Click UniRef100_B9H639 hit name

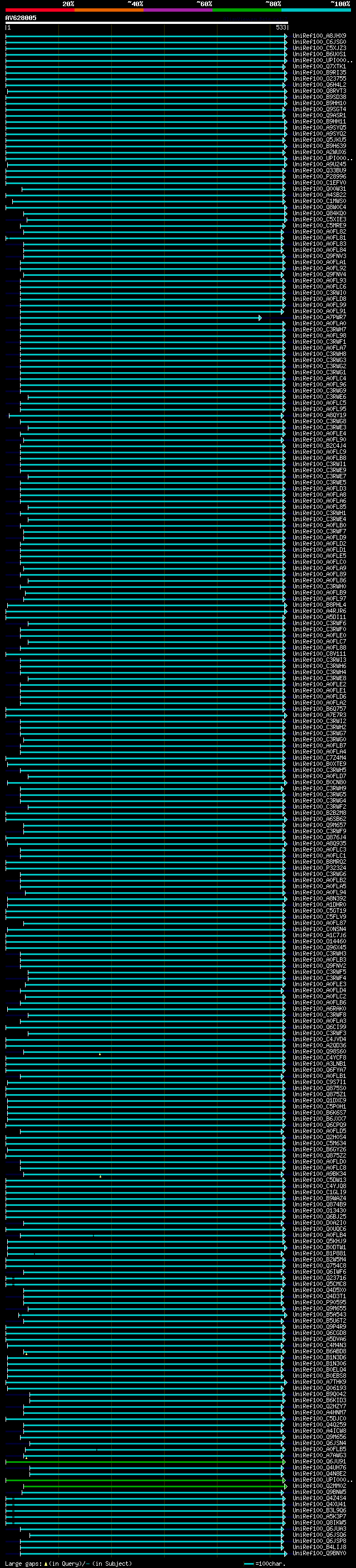coord(319,146)
